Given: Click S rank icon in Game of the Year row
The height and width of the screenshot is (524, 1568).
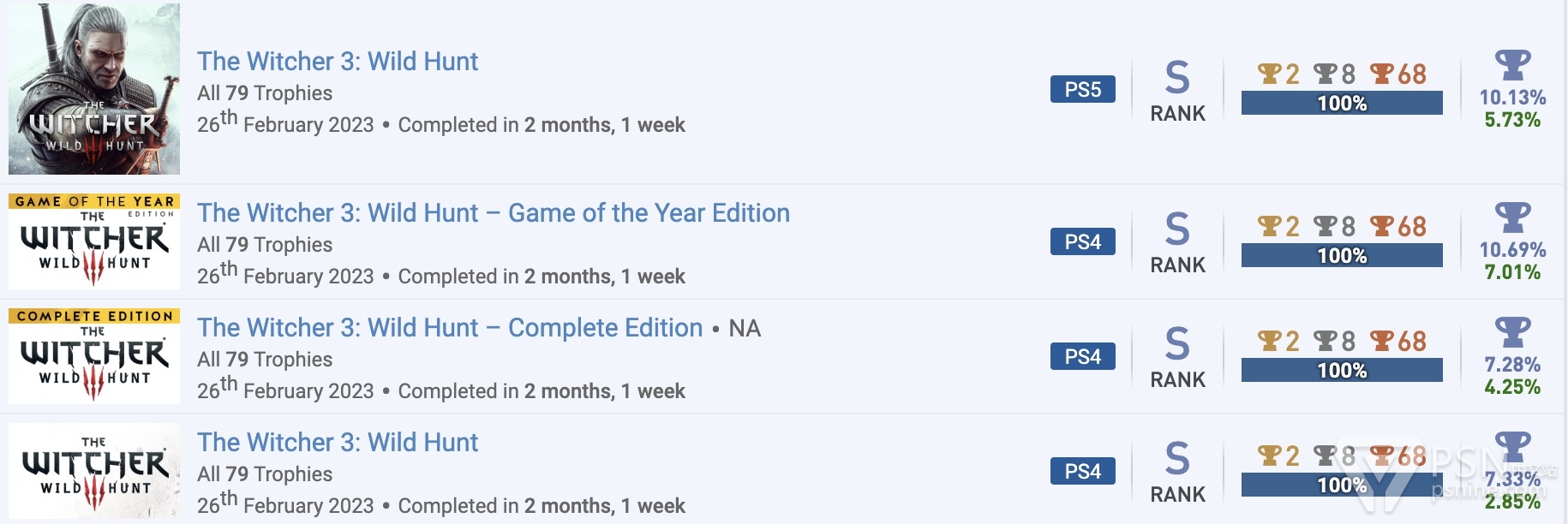Looking at the screenshot, I should click(x=1177, y=229).
